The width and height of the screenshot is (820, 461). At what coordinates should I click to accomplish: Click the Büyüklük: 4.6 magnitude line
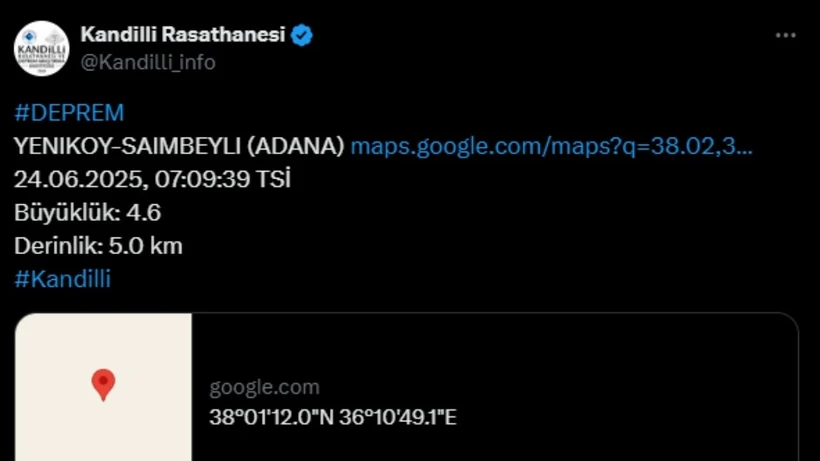tap(87, 213)
